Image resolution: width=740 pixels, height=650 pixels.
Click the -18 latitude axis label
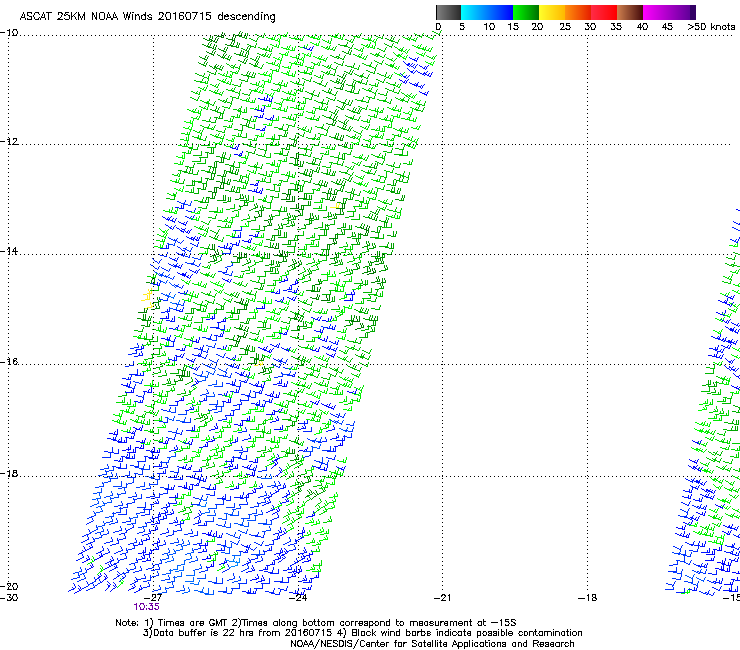9,473
